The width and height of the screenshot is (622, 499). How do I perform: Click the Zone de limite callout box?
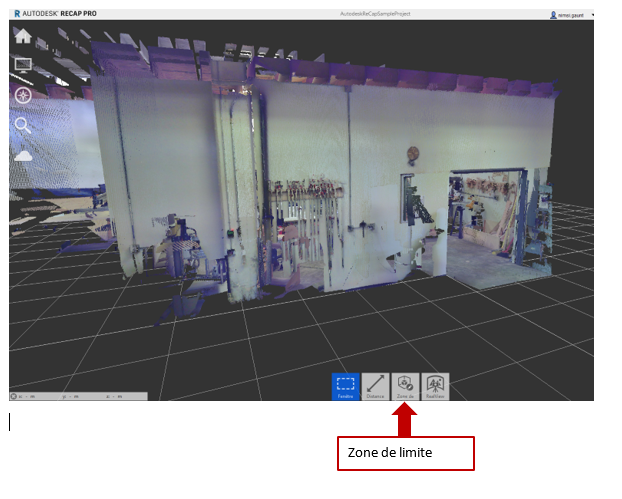click(x=406, y=453)
